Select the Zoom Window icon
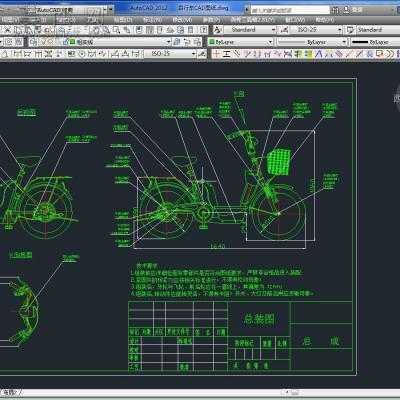This screenshot has width=400, height=400. [116, 30]
